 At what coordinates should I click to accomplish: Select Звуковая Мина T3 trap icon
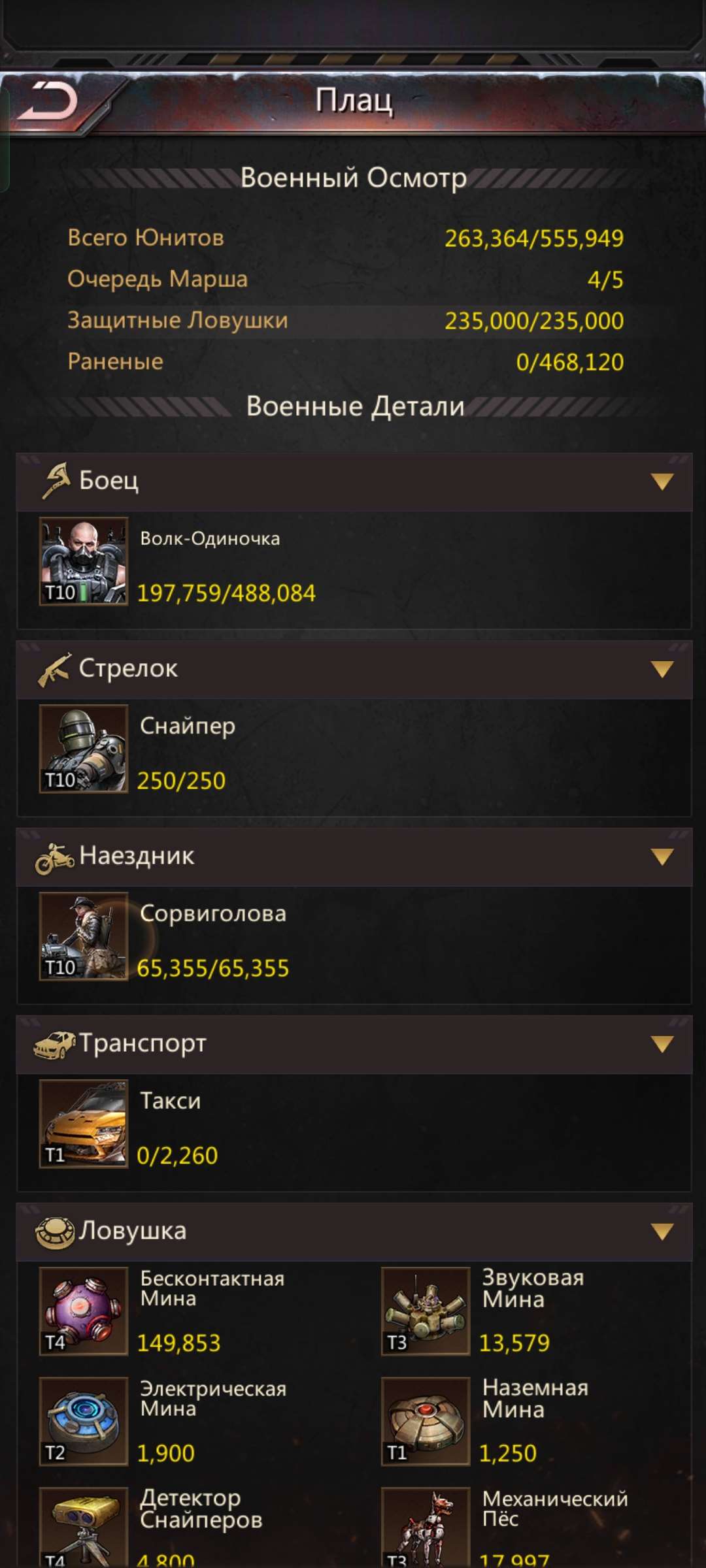[x=426, y=1311]
